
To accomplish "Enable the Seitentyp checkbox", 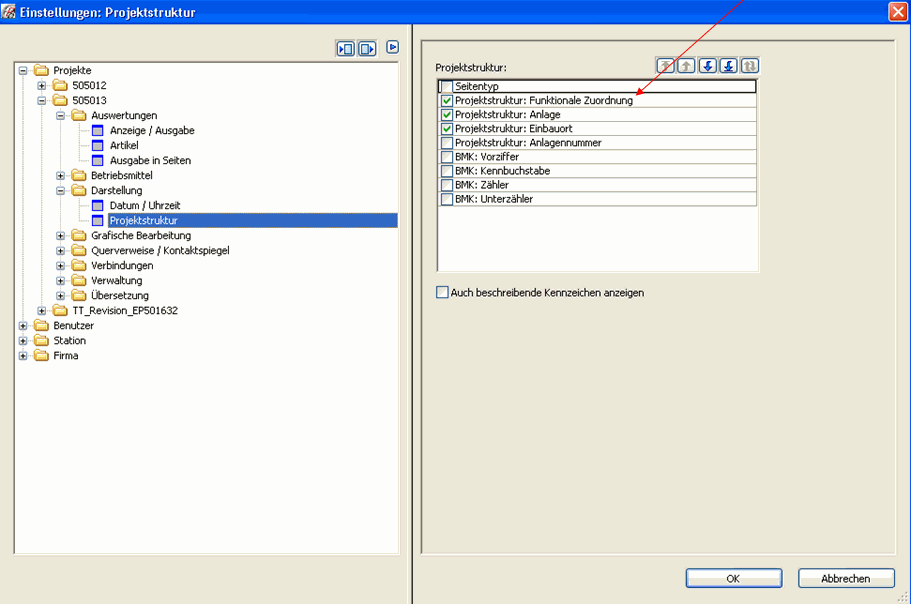I will click(447, 87).
